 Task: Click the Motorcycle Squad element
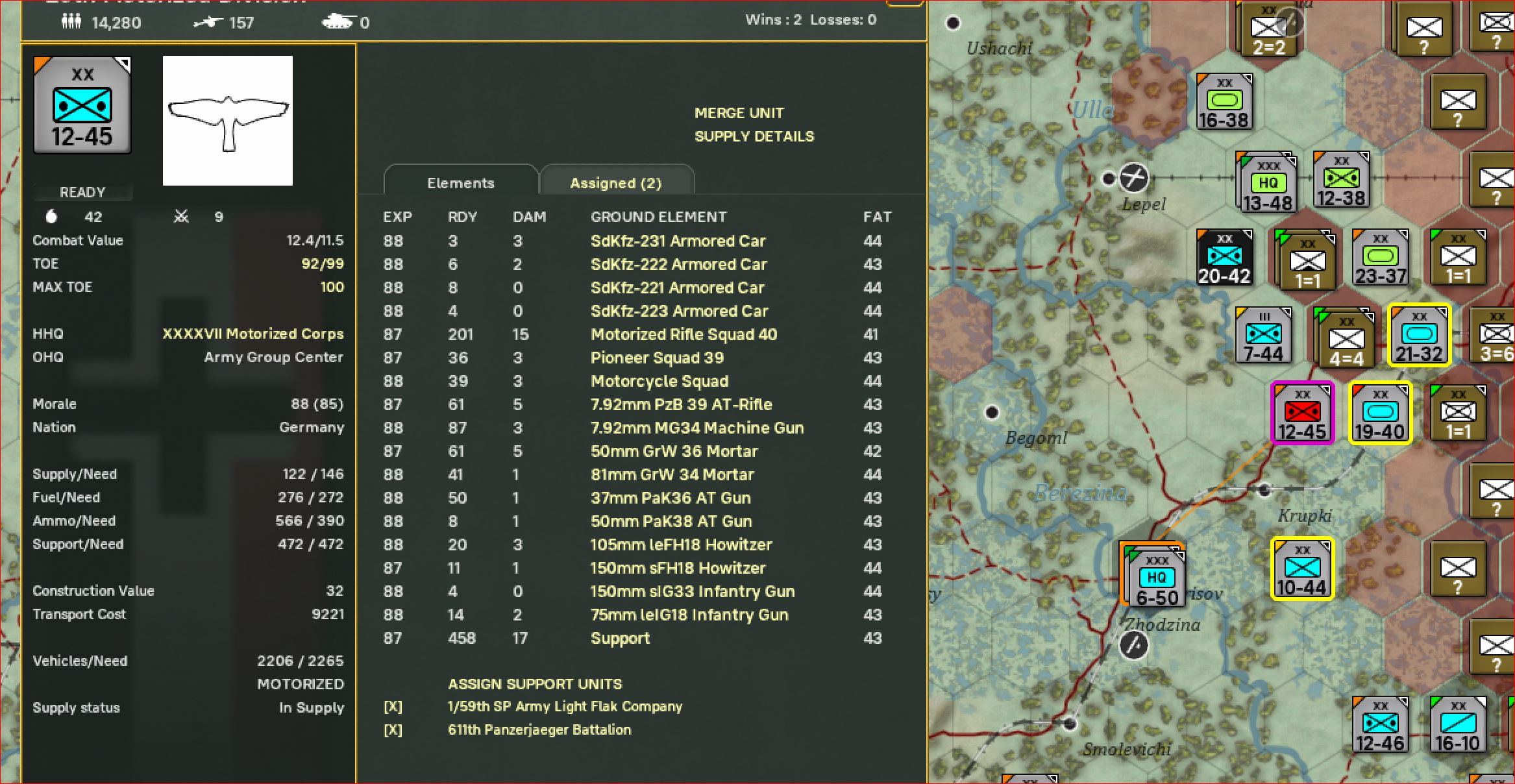click(x=659, y=381)
